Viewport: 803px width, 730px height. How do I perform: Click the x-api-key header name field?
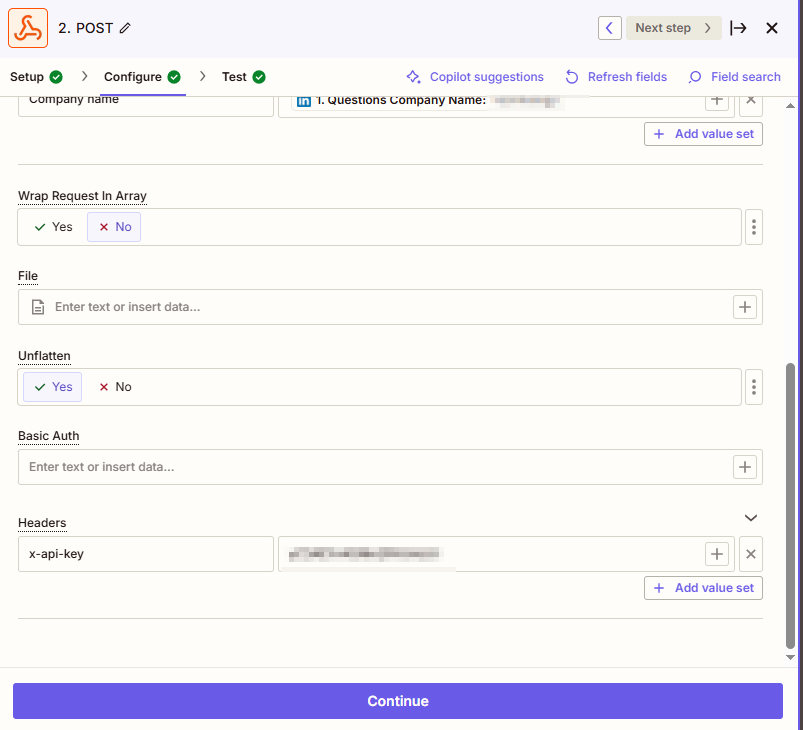[x=146, y=554]
